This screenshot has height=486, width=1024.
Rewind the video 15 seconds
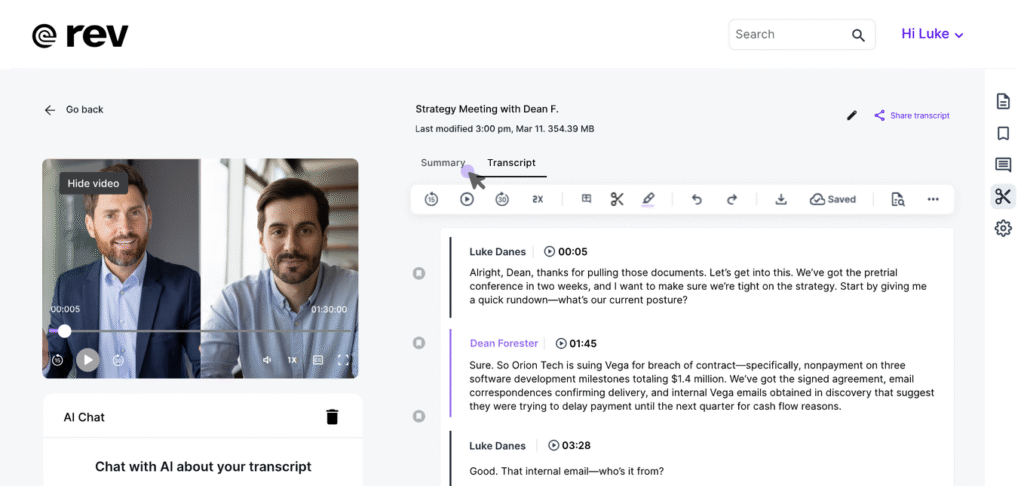point(57,360)
